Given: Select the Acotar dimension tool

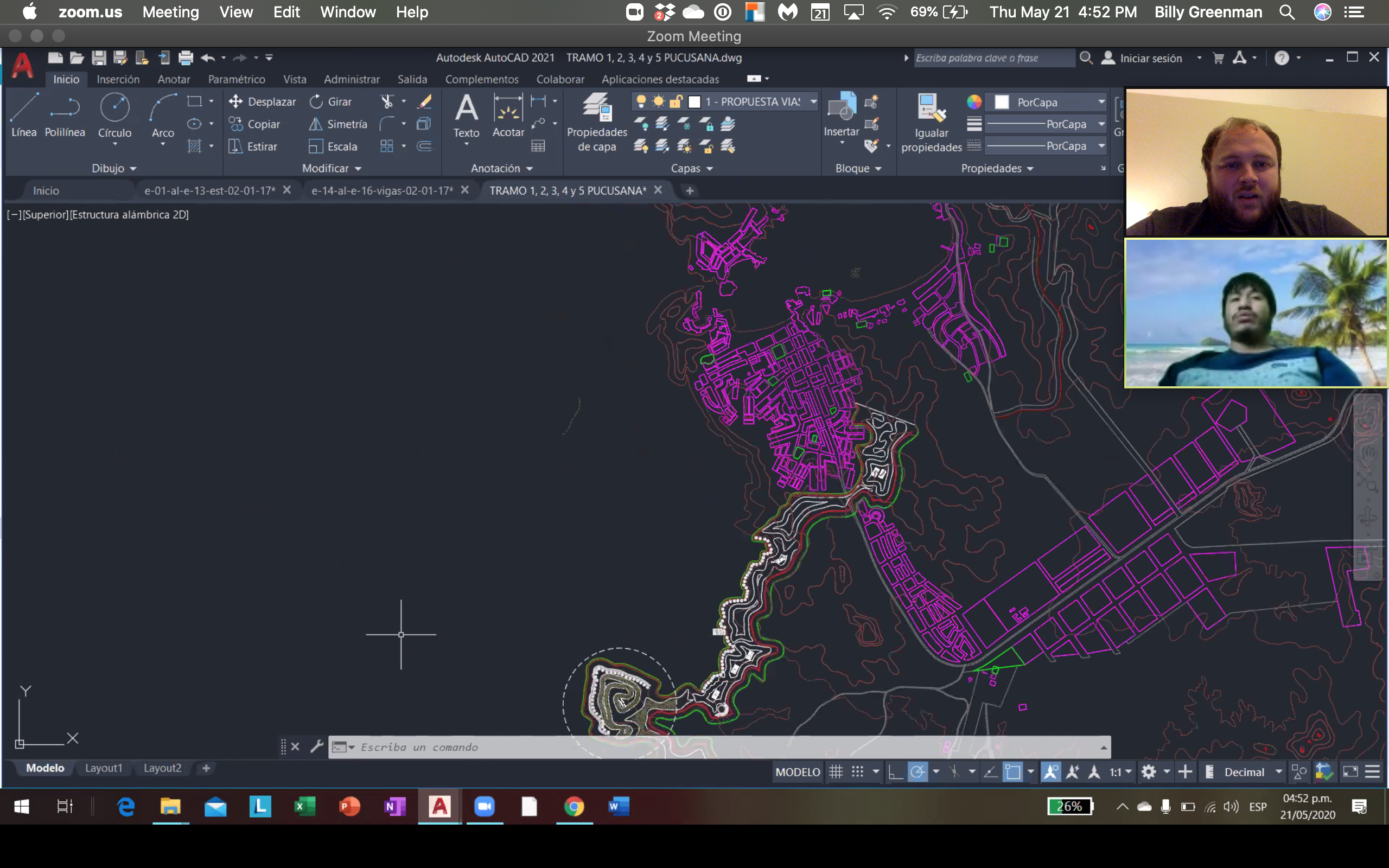Looking at the screenshot, I should pos(508,116).
